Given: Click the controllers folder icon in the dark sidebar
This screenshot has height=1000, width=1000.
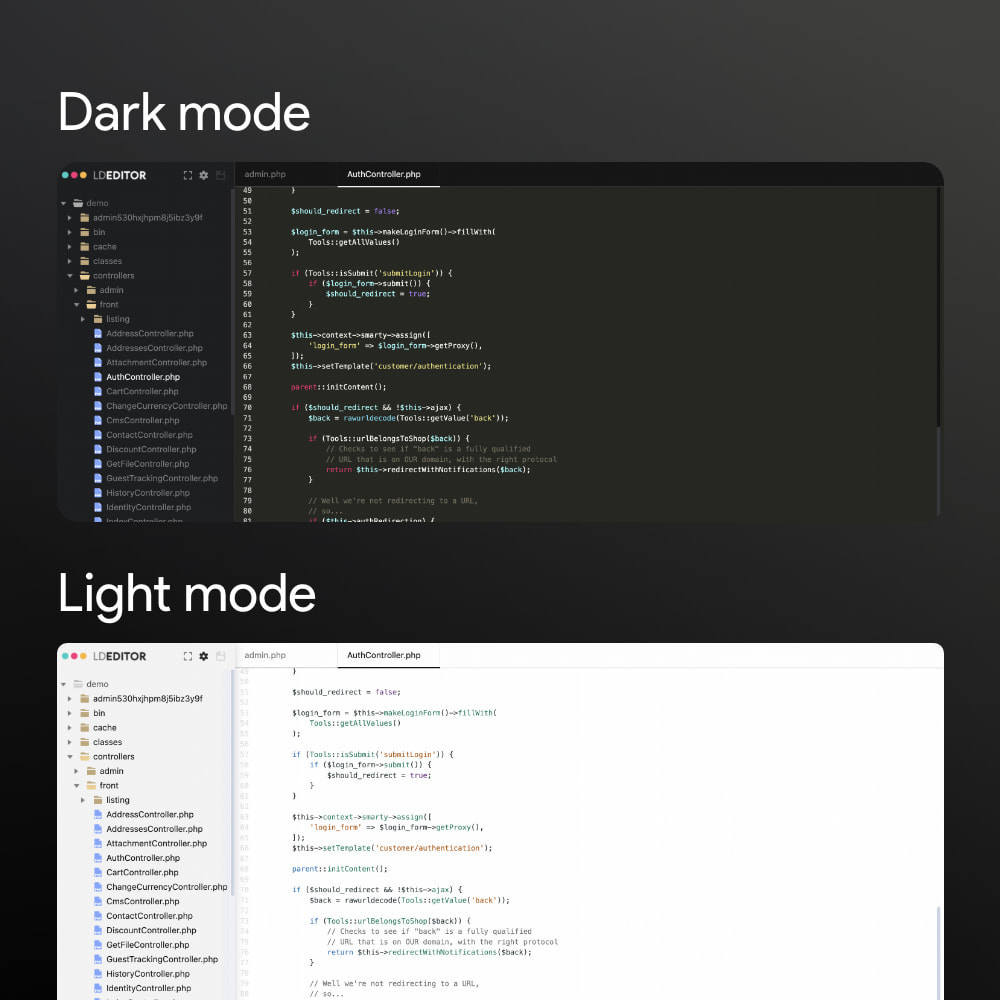Looking at the screenshot, I should click(83, 275).
